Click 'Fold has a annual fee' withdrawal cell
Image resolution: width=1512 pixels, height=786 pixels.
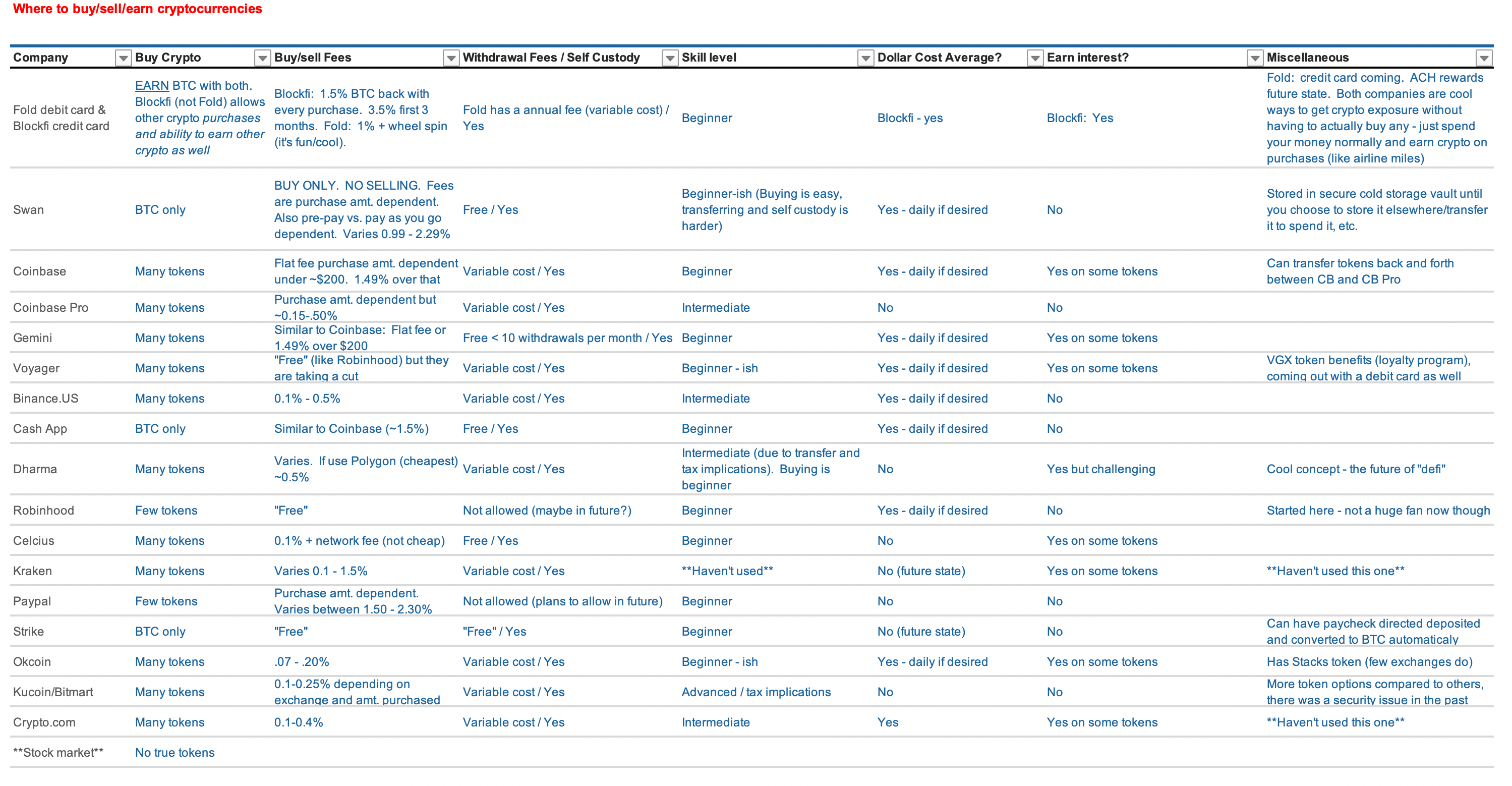coord(565,118)
